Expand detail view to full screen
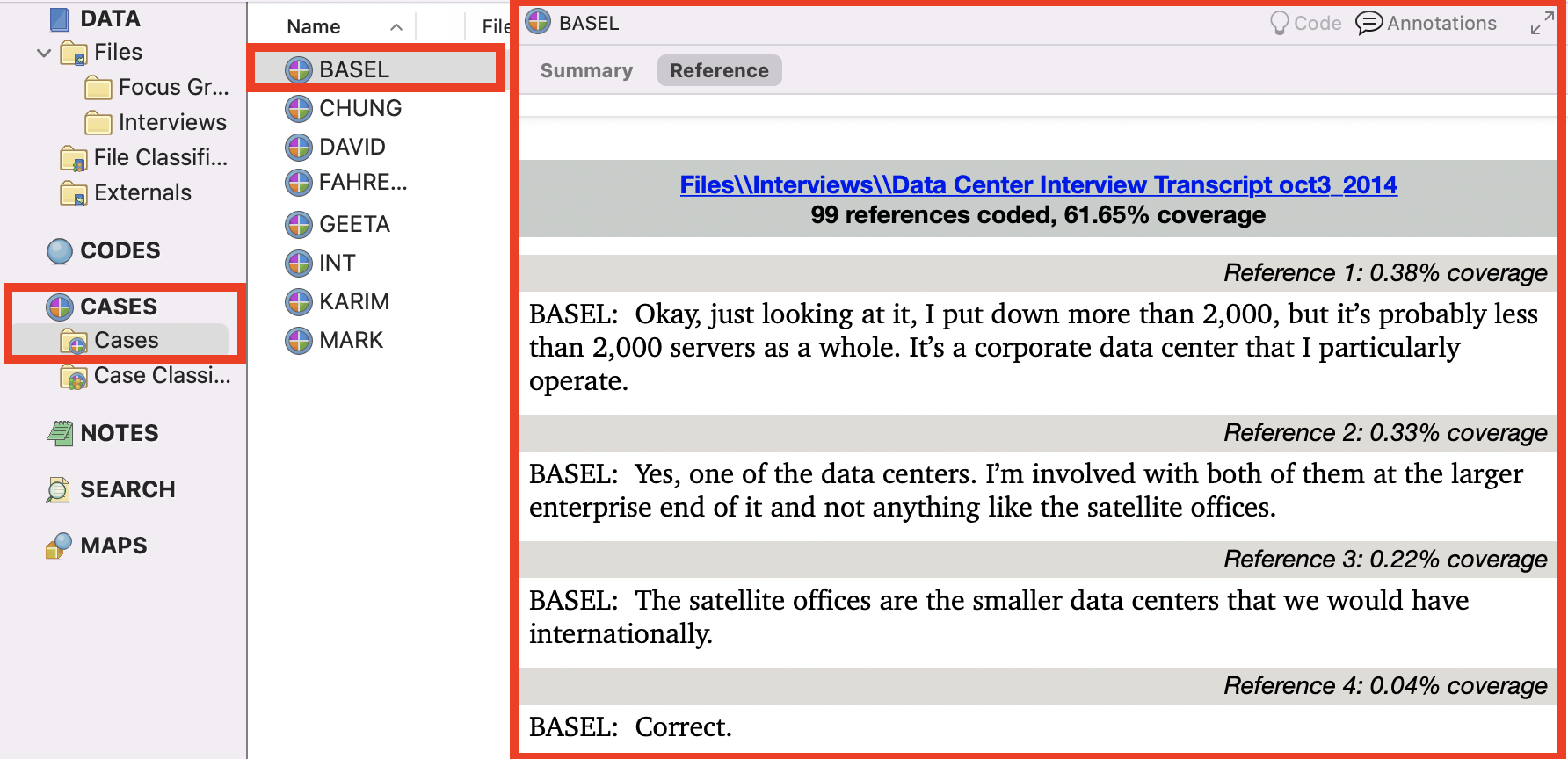The width and height of the screenshot is (1568, 759). point(1542,23)
